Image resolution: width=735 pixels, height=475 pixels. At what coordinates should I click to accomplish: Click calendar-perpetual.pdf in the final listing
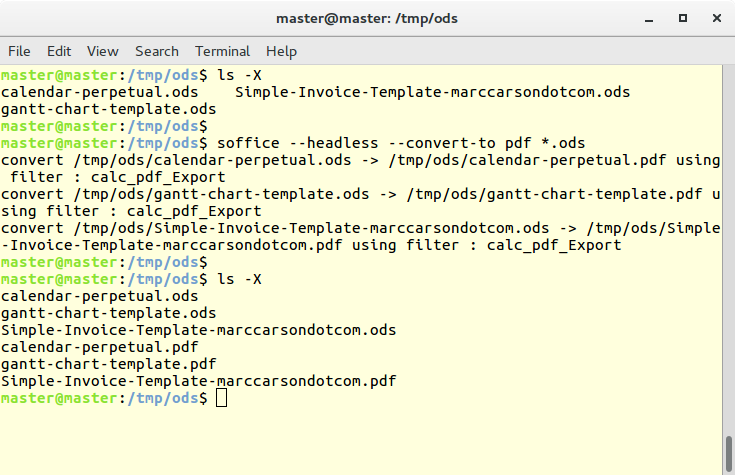[99, 347]
